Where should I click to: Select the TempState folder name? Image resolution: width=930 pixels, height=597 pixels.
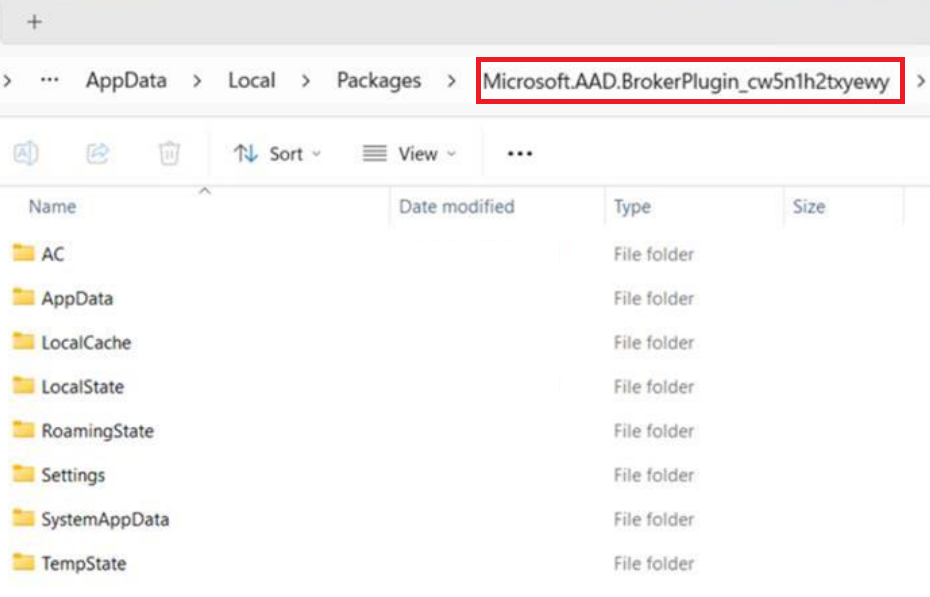tap(84, 563)
